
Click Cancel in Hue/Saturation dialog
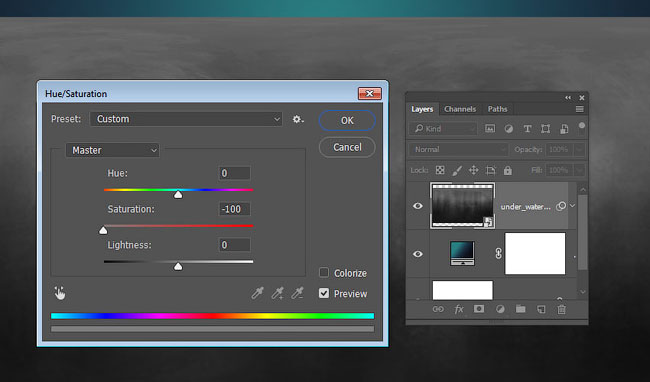(x=347, y=147)
